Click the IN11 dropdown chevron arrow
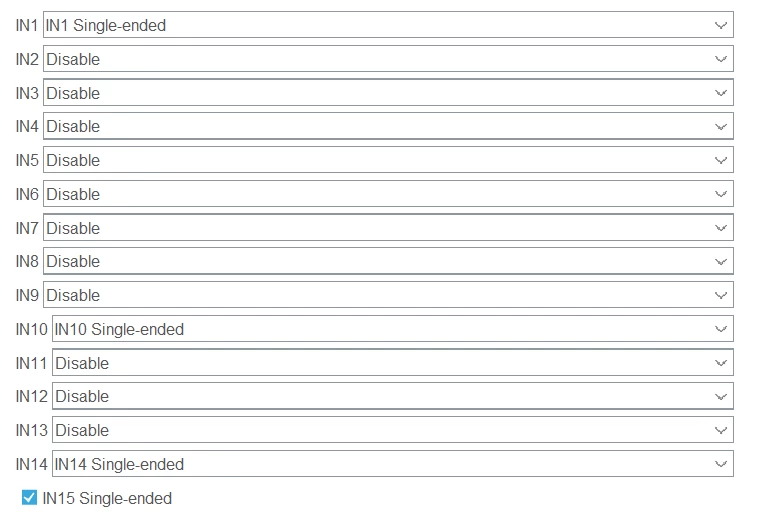 pyautogui.click(x=721, y=363)
